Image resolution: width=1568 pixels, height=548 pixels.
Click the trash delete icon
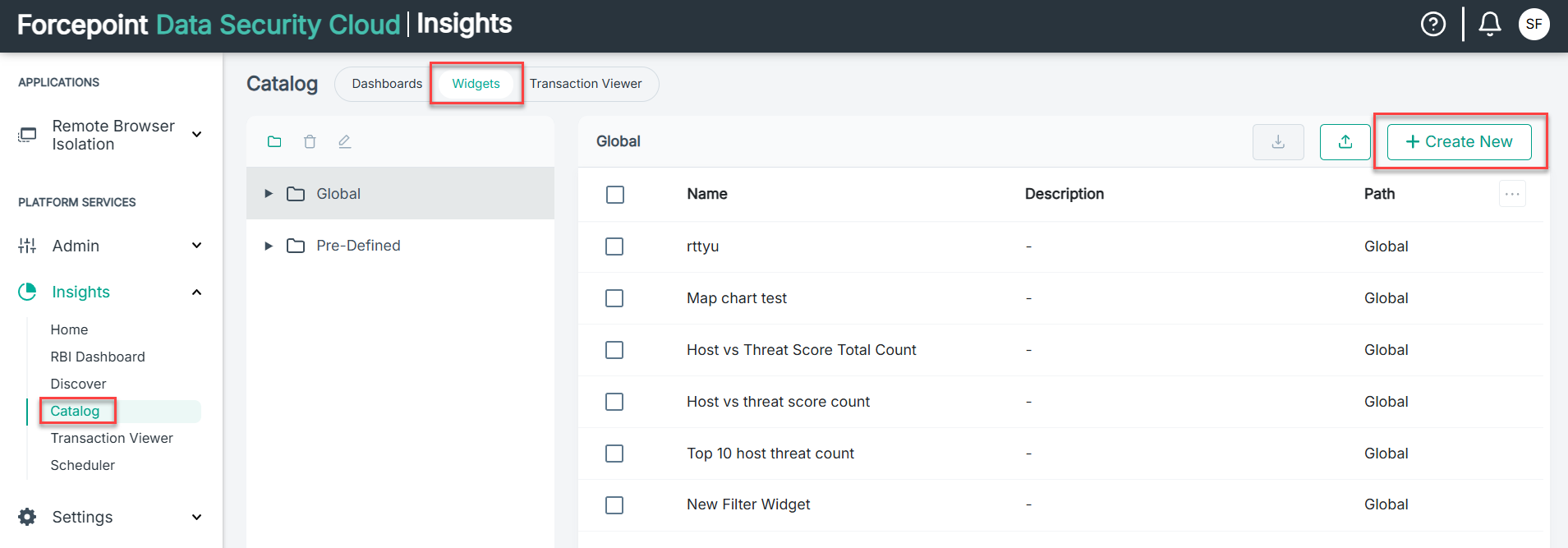(310, 141)
